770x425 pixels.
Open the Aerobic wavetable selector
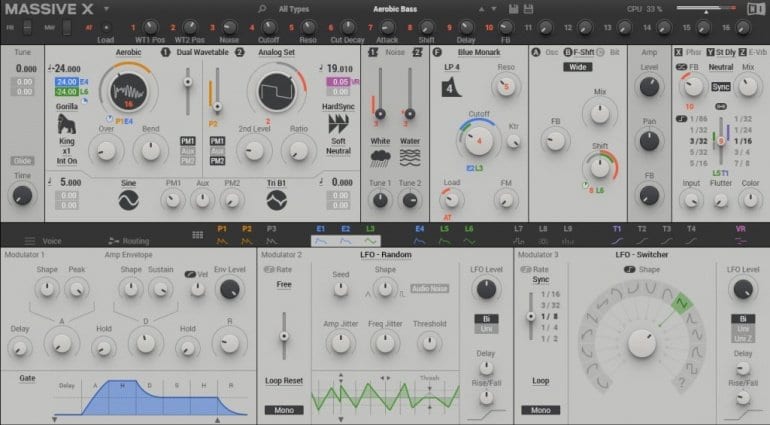coord(128,52)
